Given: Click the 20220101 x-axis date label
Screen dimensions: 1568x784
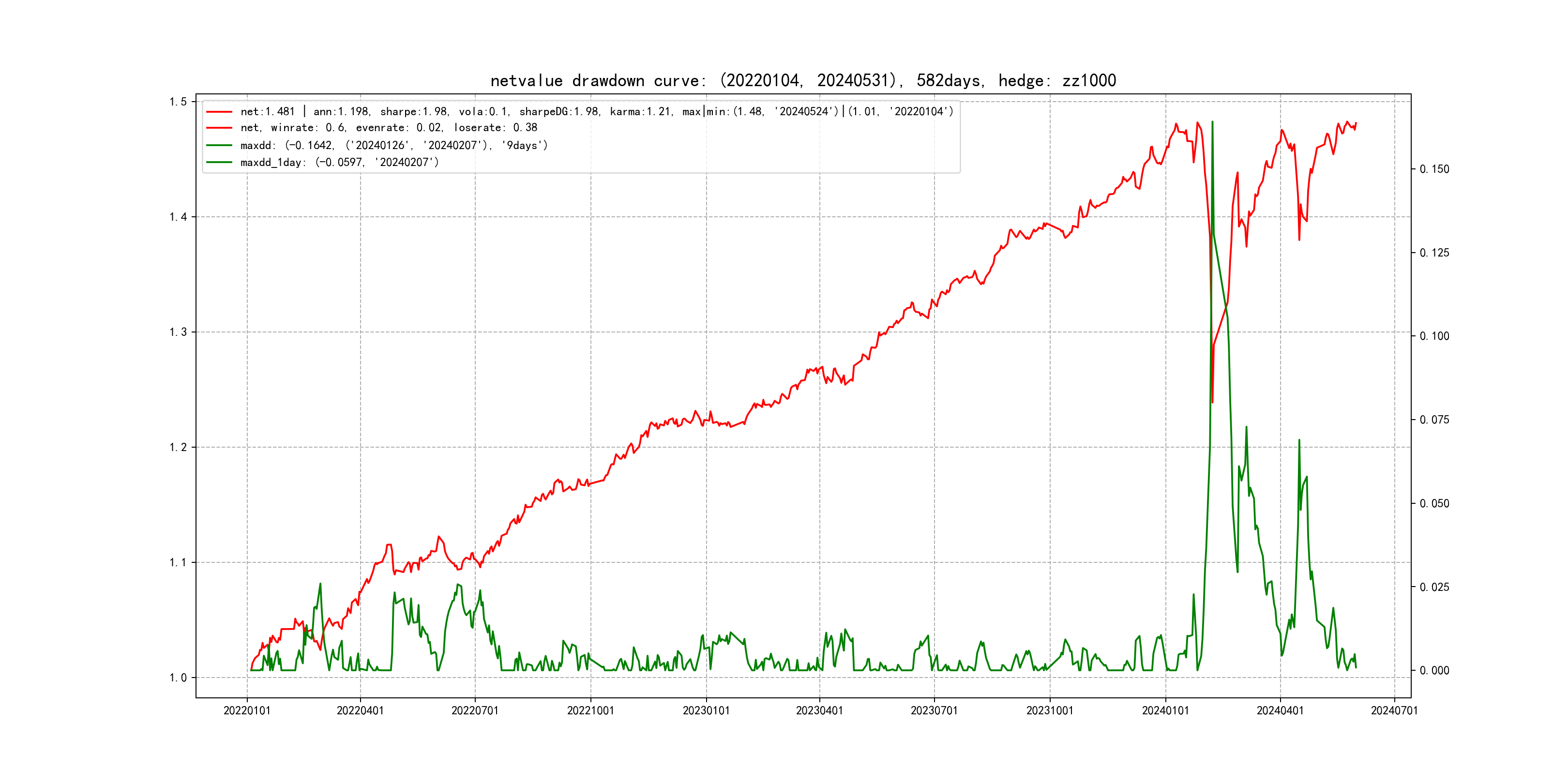Looking at the screenshot, I should tap(246, 710).
